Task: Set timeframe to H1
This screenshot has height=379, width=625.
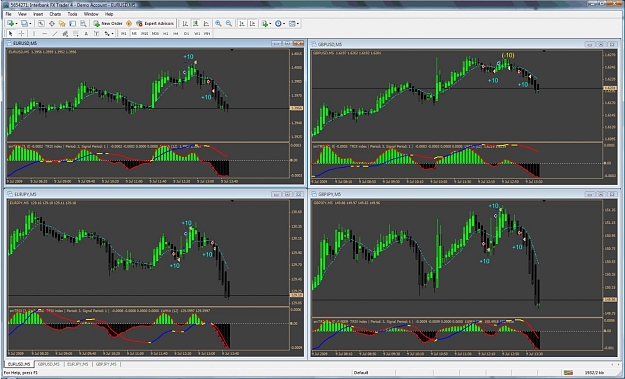Action: (165, 33)
